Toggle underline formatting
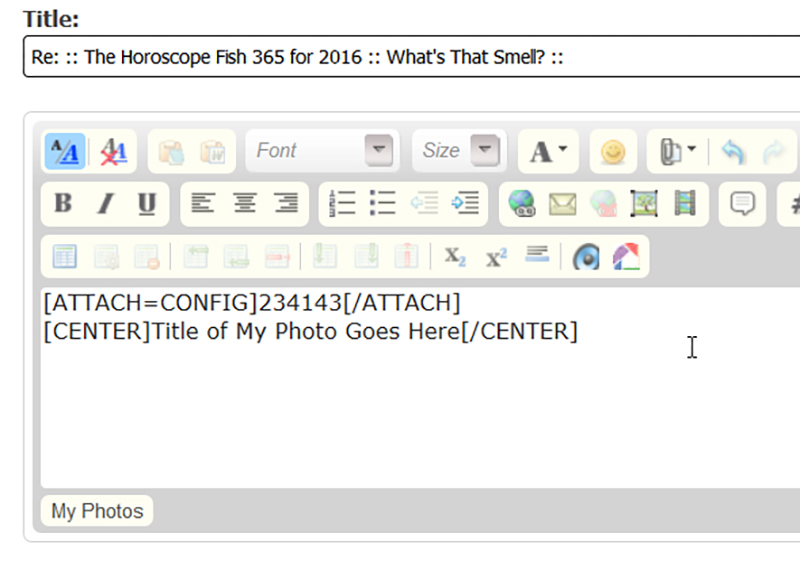Image resolution: width=800 pixels, height=571 pixels. pyautogui.click(x=147, y=204)
